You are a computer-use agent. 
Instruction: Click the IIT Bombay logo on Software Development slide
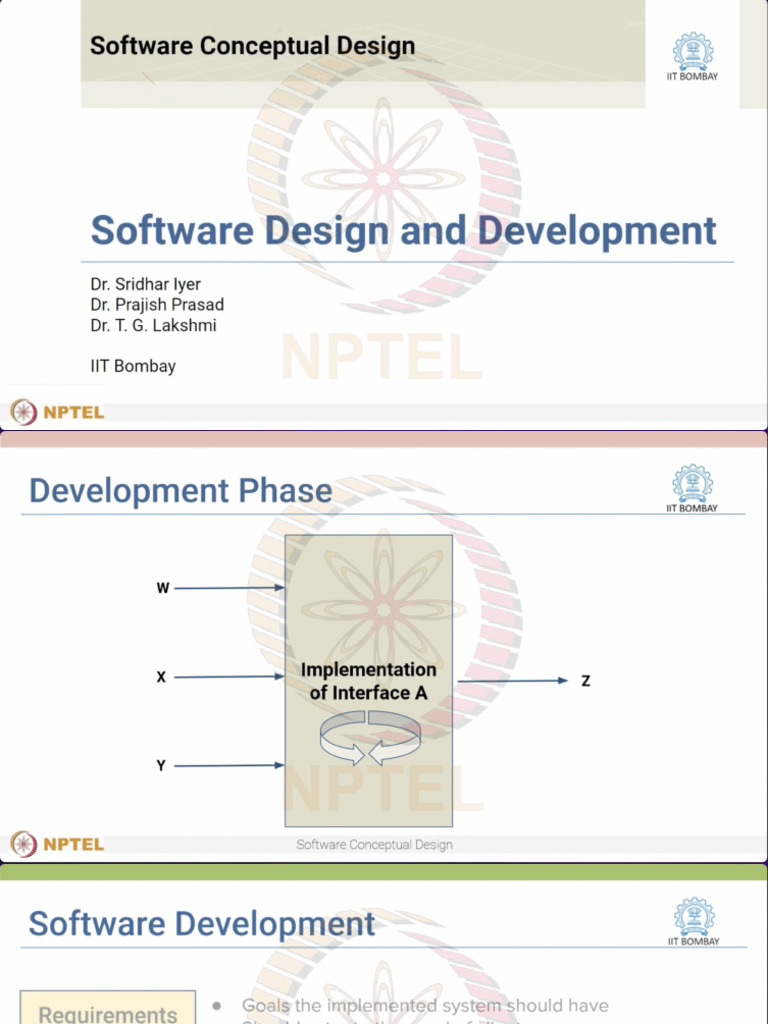694,921
